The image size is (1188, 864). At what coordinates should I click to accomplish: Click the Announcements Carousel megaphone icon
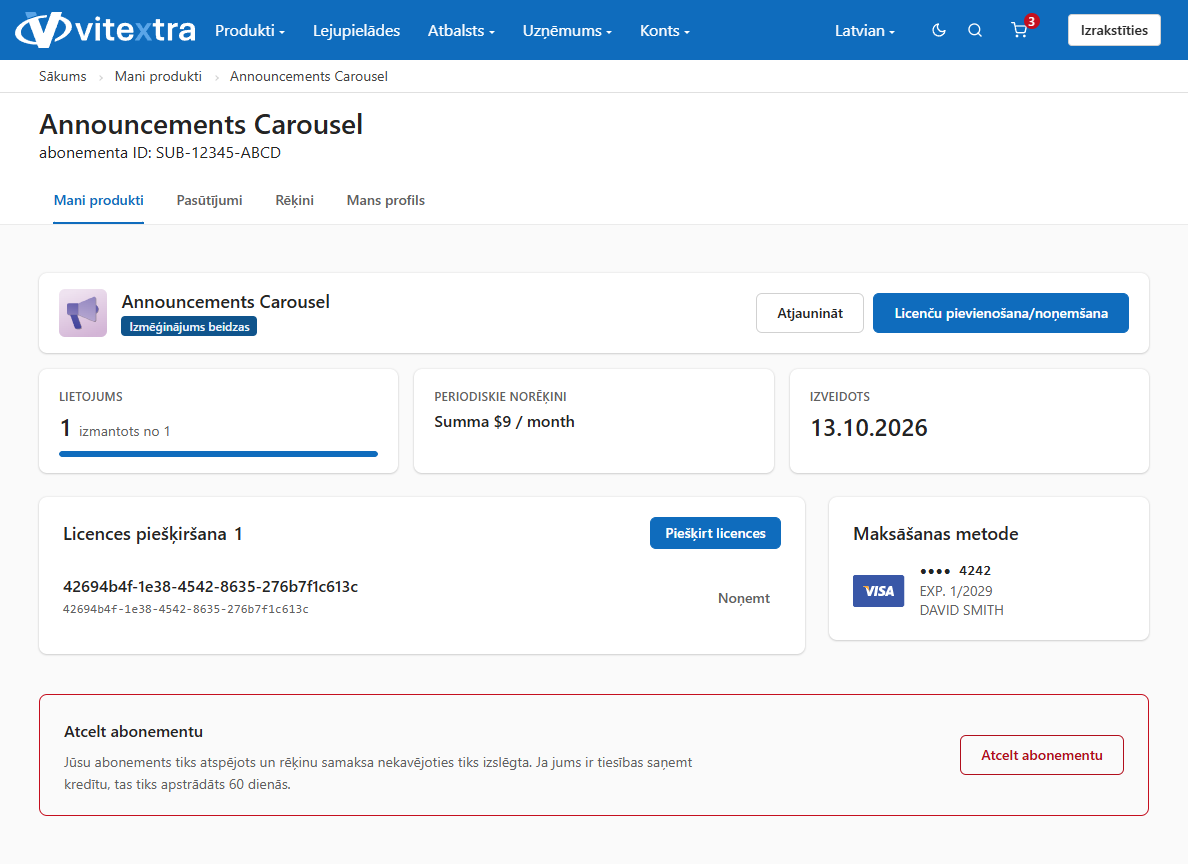coord(83,313)
